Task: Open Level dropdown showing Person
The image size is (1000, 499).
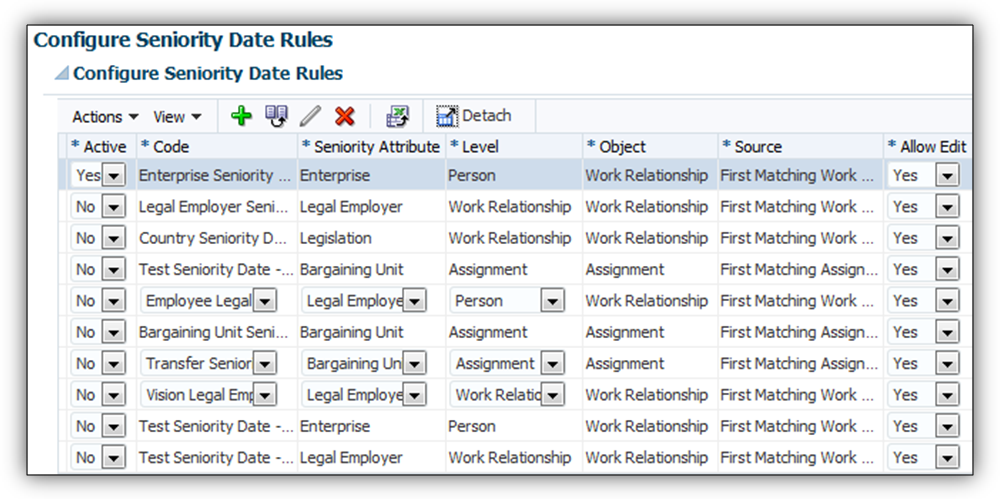Action: coord(551,301)
